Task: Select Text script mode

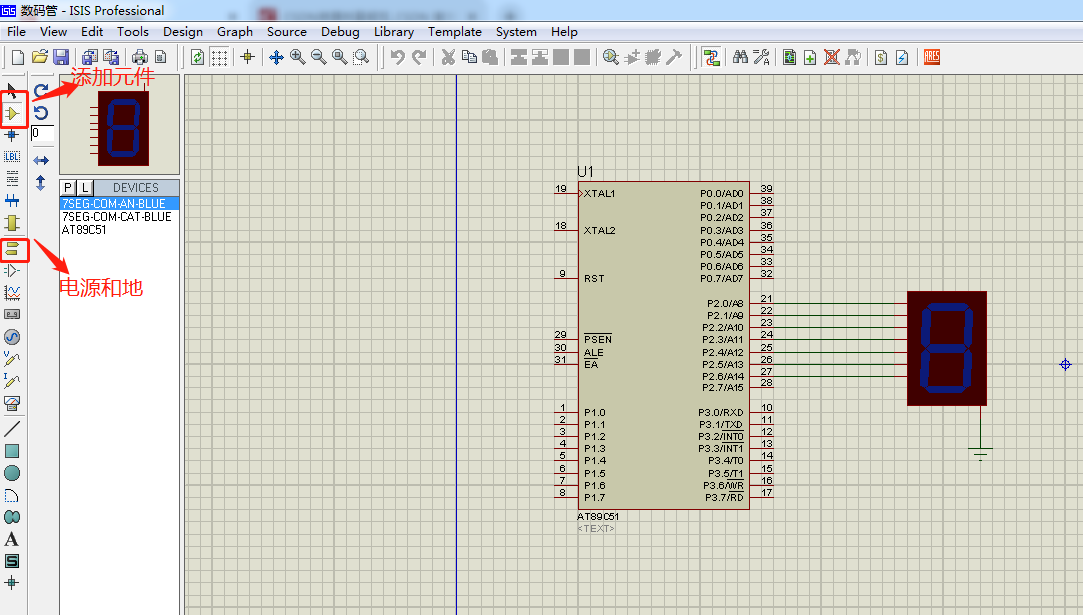Action: coord(12,179)
